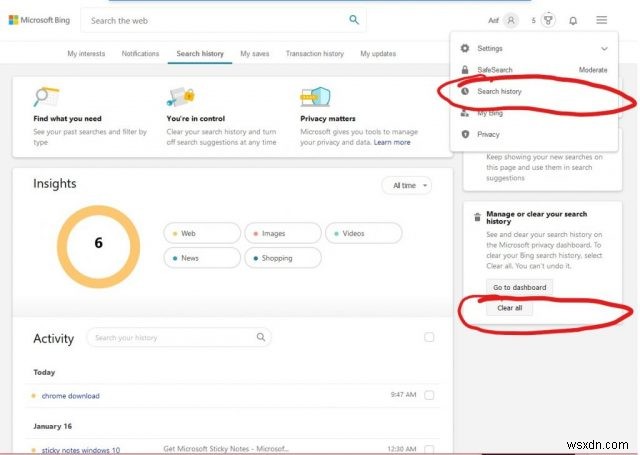
Task: Click the January 16 date heading
Action: pyautogui.click(x=53, y=426)
